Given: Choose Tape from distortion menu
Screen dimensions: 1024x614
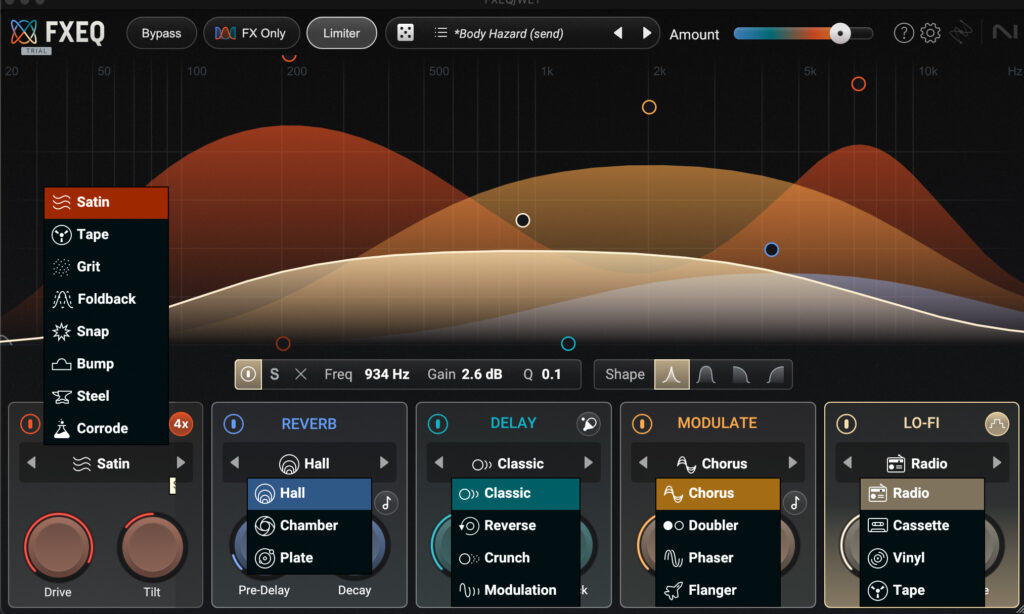Looking at the screenshot, I should pyautogui.click(x=106, y=234).
